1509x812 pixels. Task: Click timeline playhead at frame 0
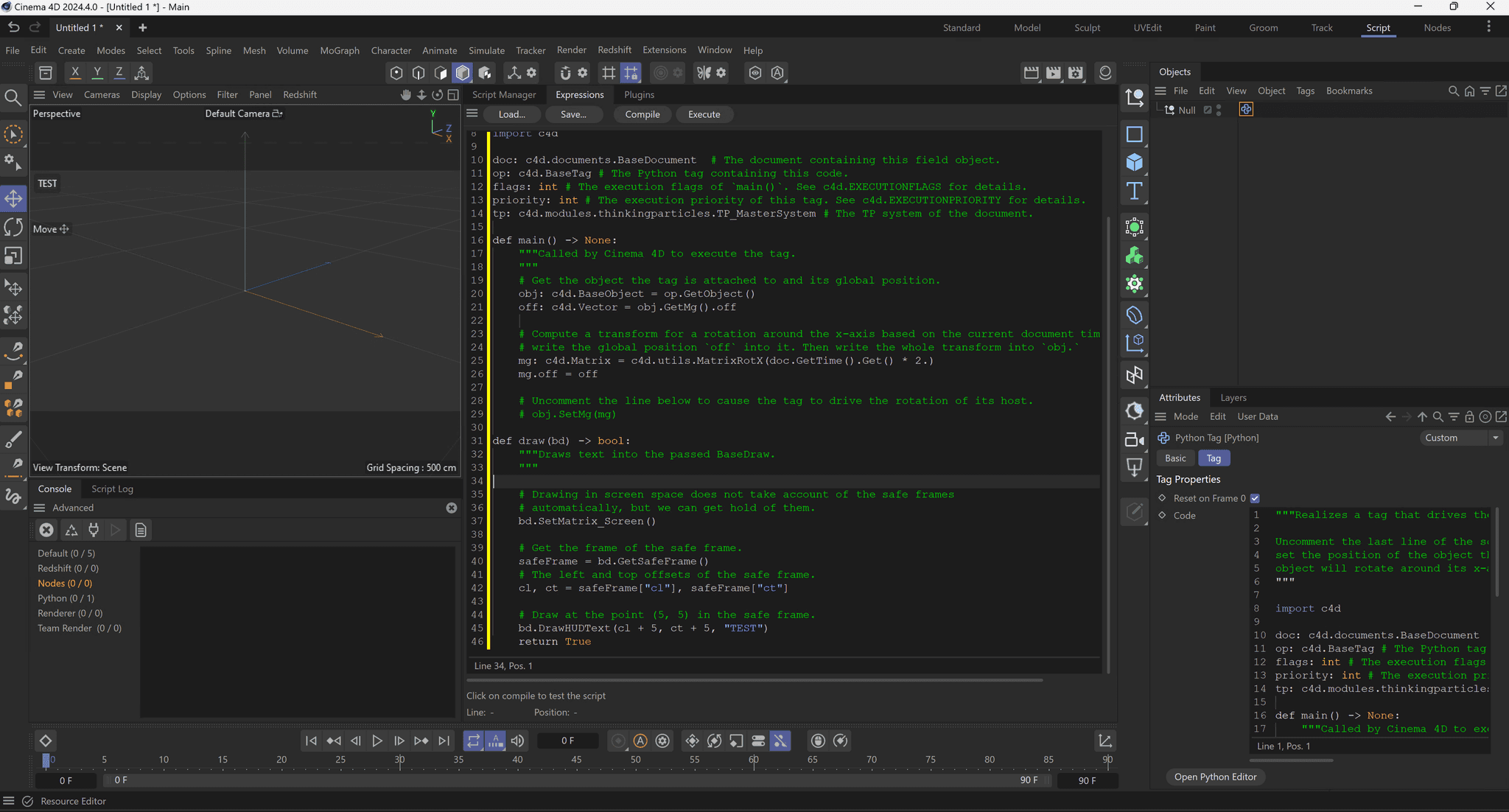pyautogui.click(x=46, y=760)
